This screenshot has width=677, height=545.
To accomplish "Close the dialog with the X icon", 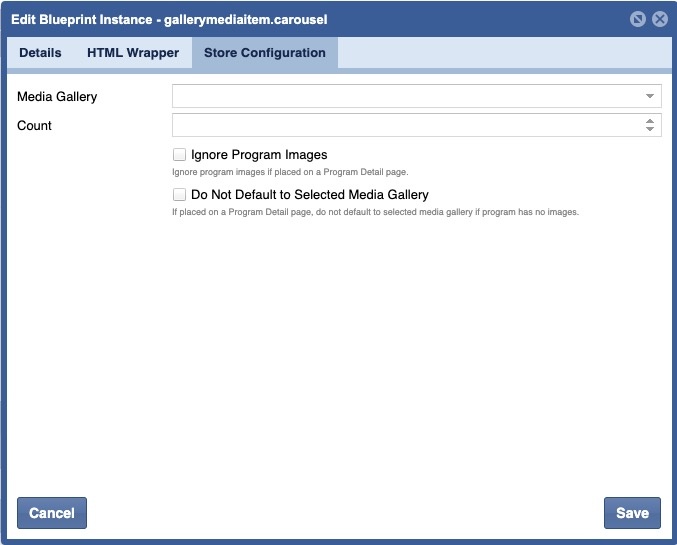I will [659, 19].
